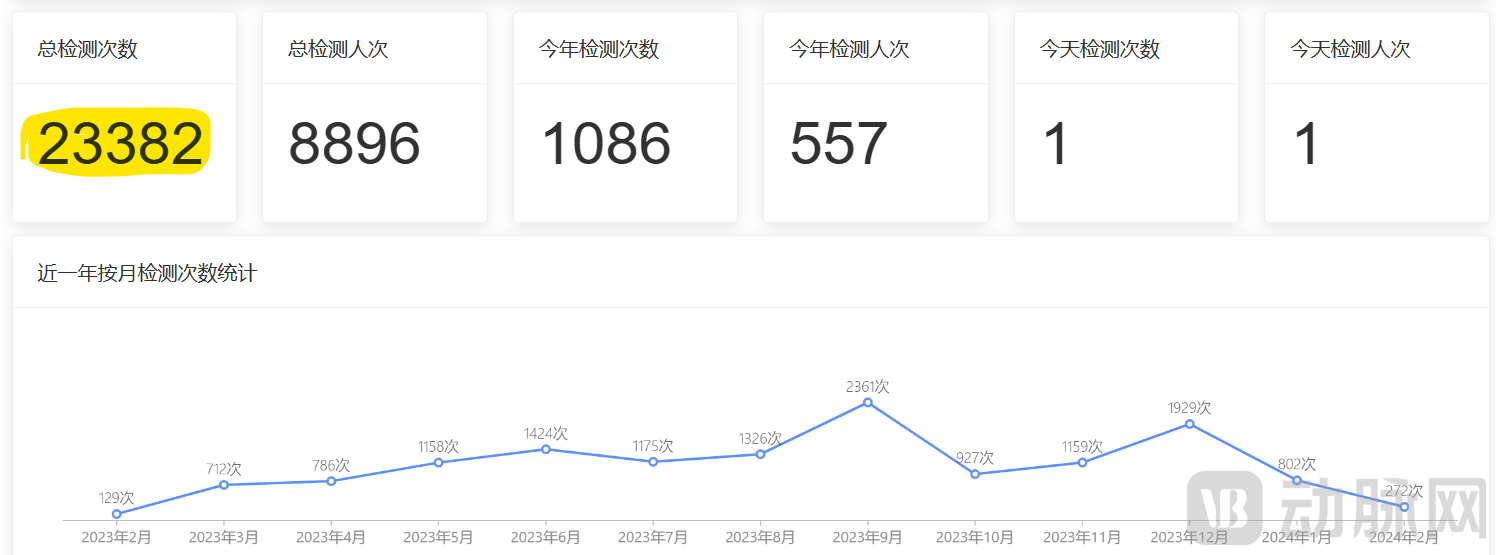This screenshot has height=555, width=1496.
Task: Click the 2361次 data label
Action: coord(868,386)
